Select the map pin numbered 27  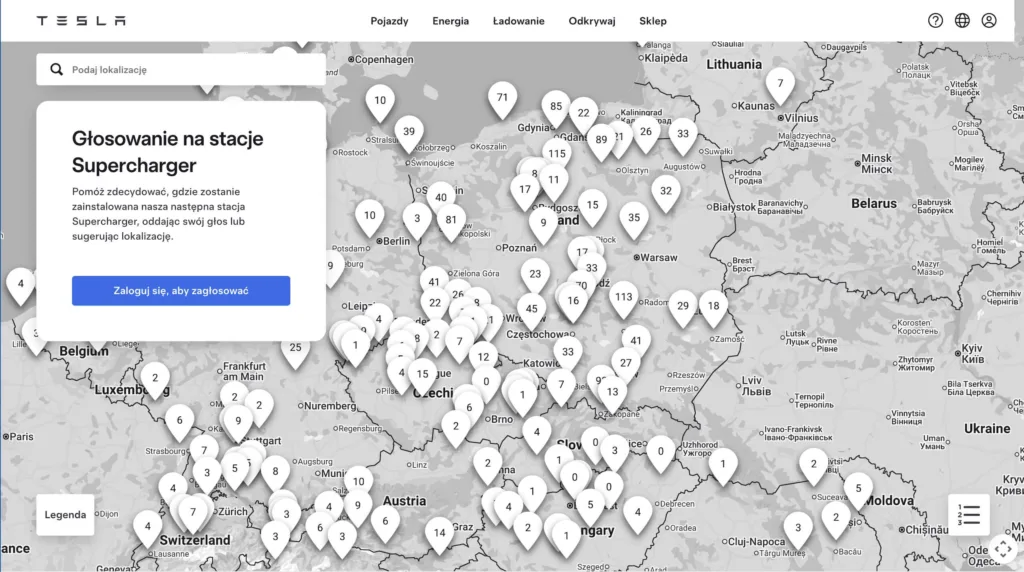click(626, 366)
